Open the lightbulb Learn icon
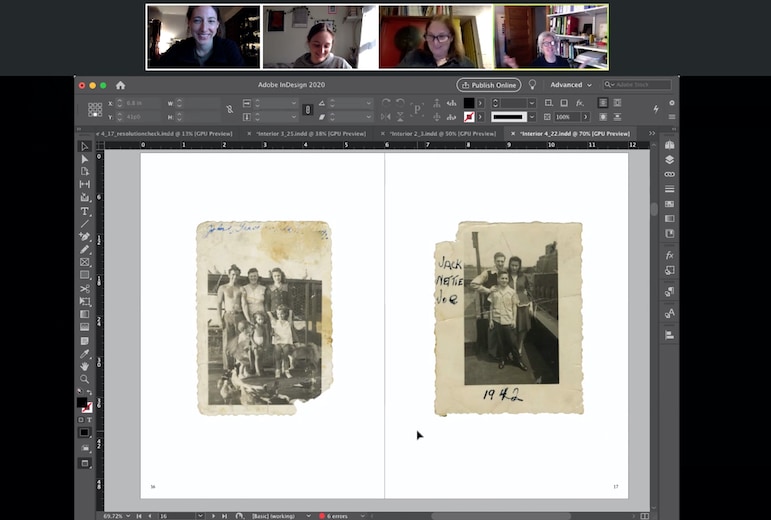771x520 pixels. [x=532, y=85]
